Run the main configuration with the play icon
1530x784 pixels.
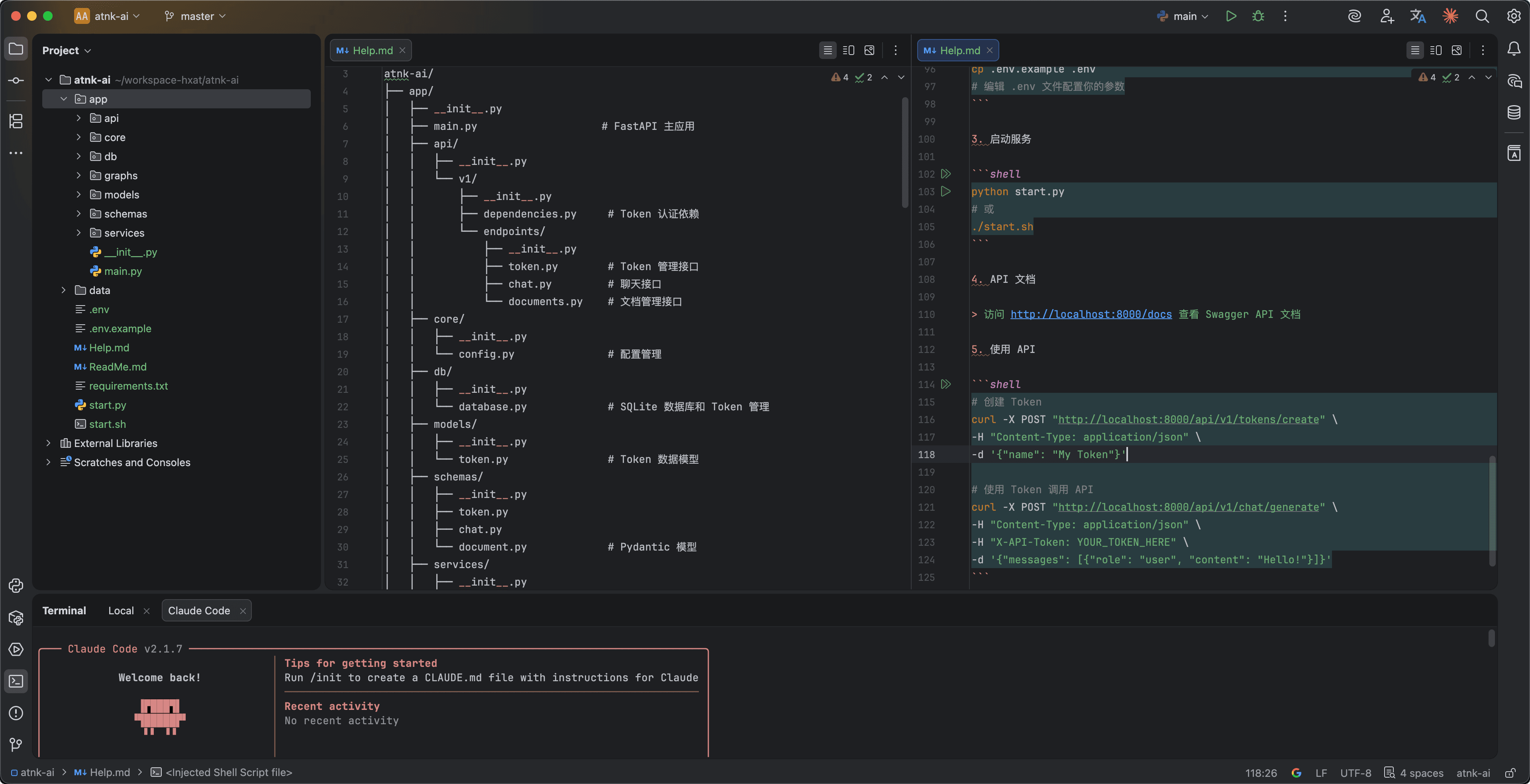click(x=1231, y=16)
